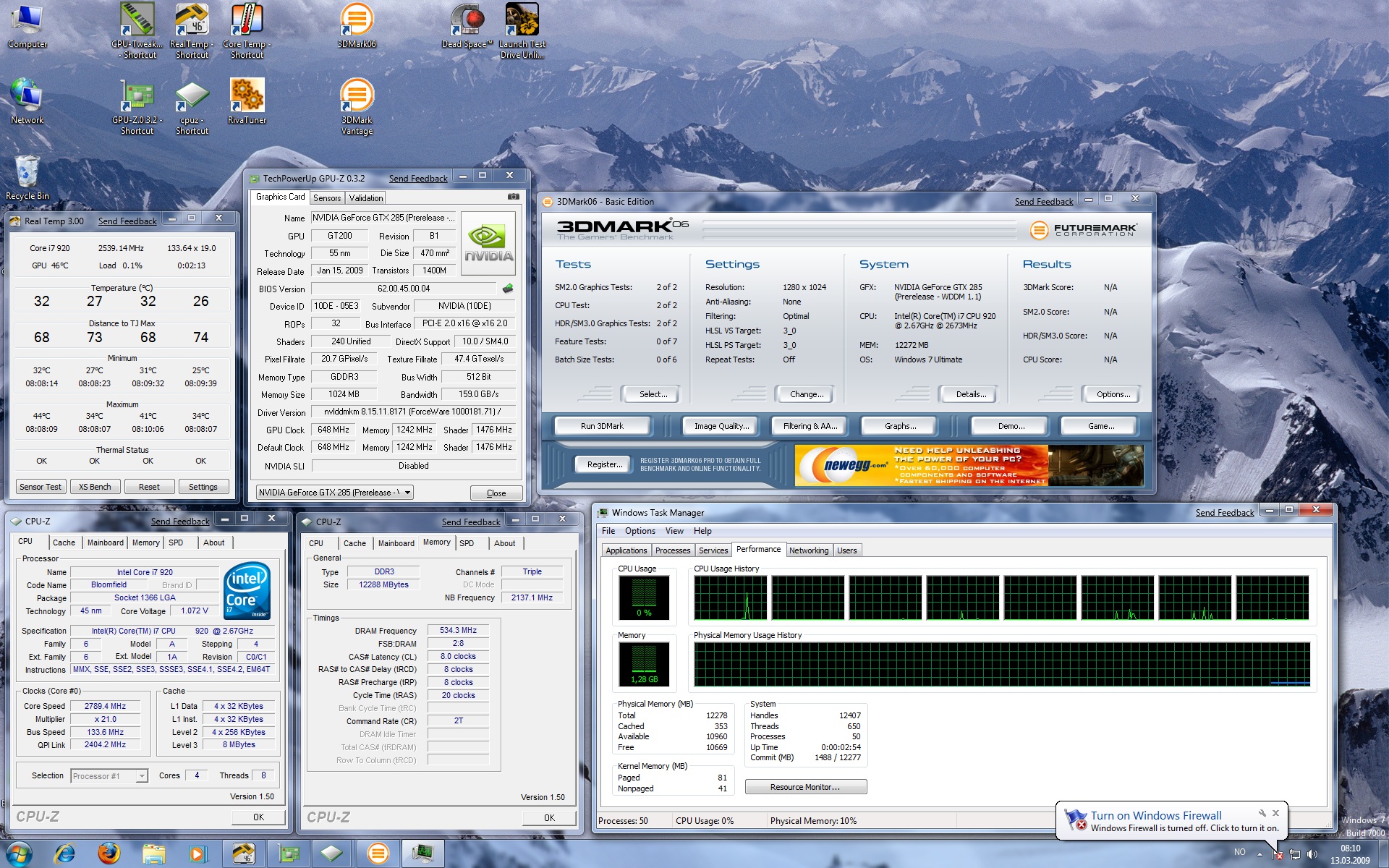This screenshot has width=1389, height=868.
Task: Open the Computer desktop icon
Action: 27,26
